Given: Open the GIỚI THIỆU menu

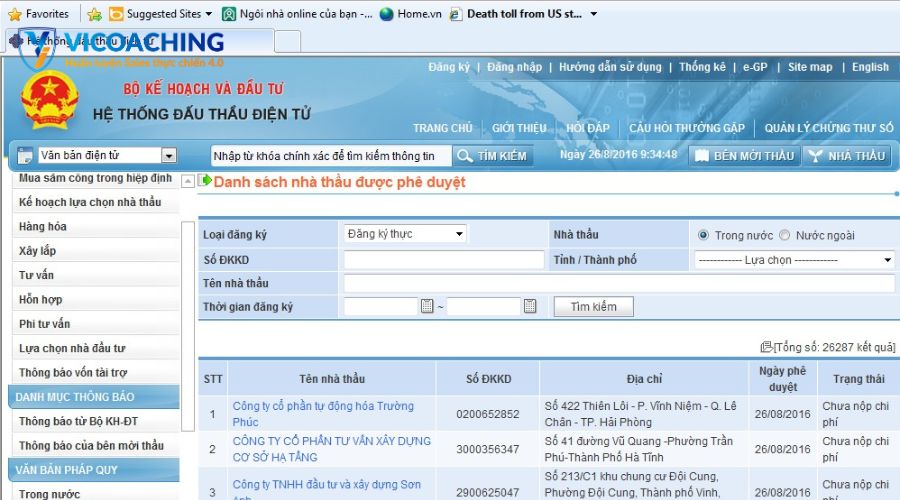Looking at the screenshot, I should point(519,128).
